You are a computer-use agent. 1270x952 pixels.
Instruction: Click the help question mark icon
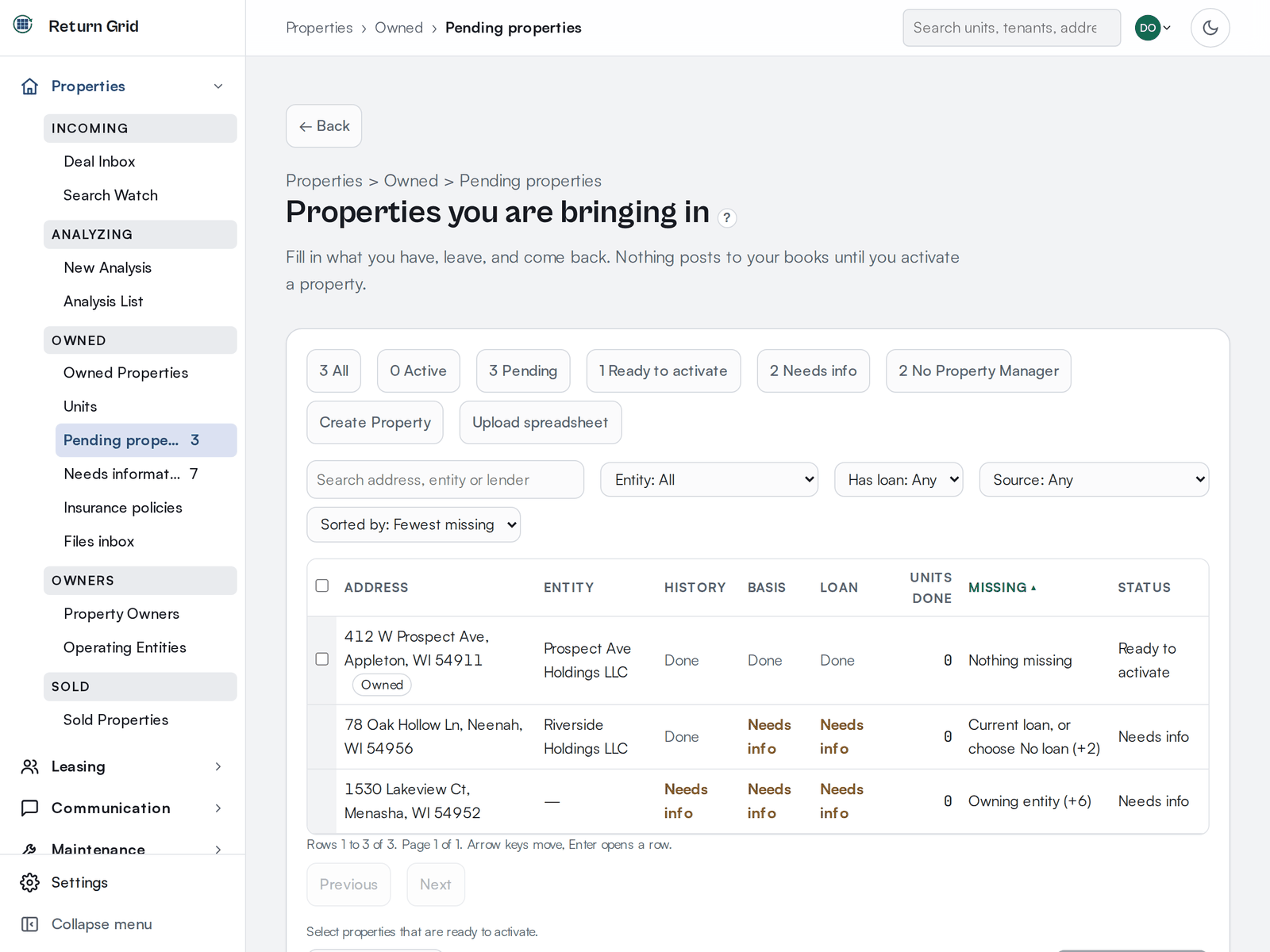click(x=726, y=218)
